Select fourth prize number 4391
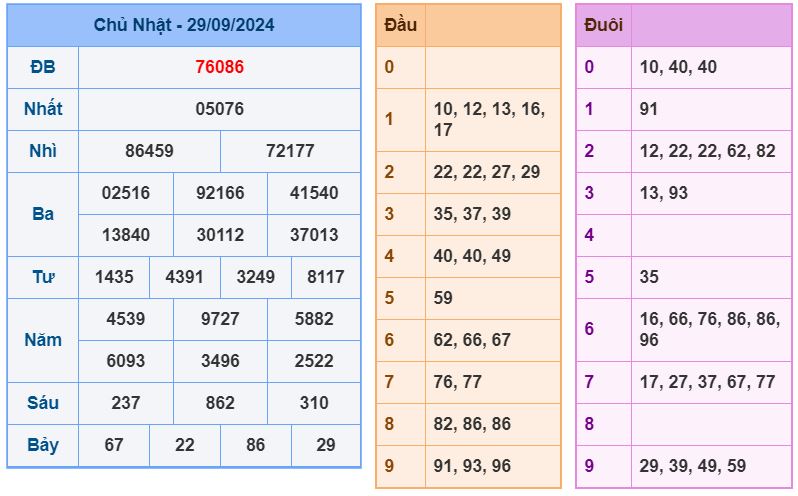 [x=184, y=277]
